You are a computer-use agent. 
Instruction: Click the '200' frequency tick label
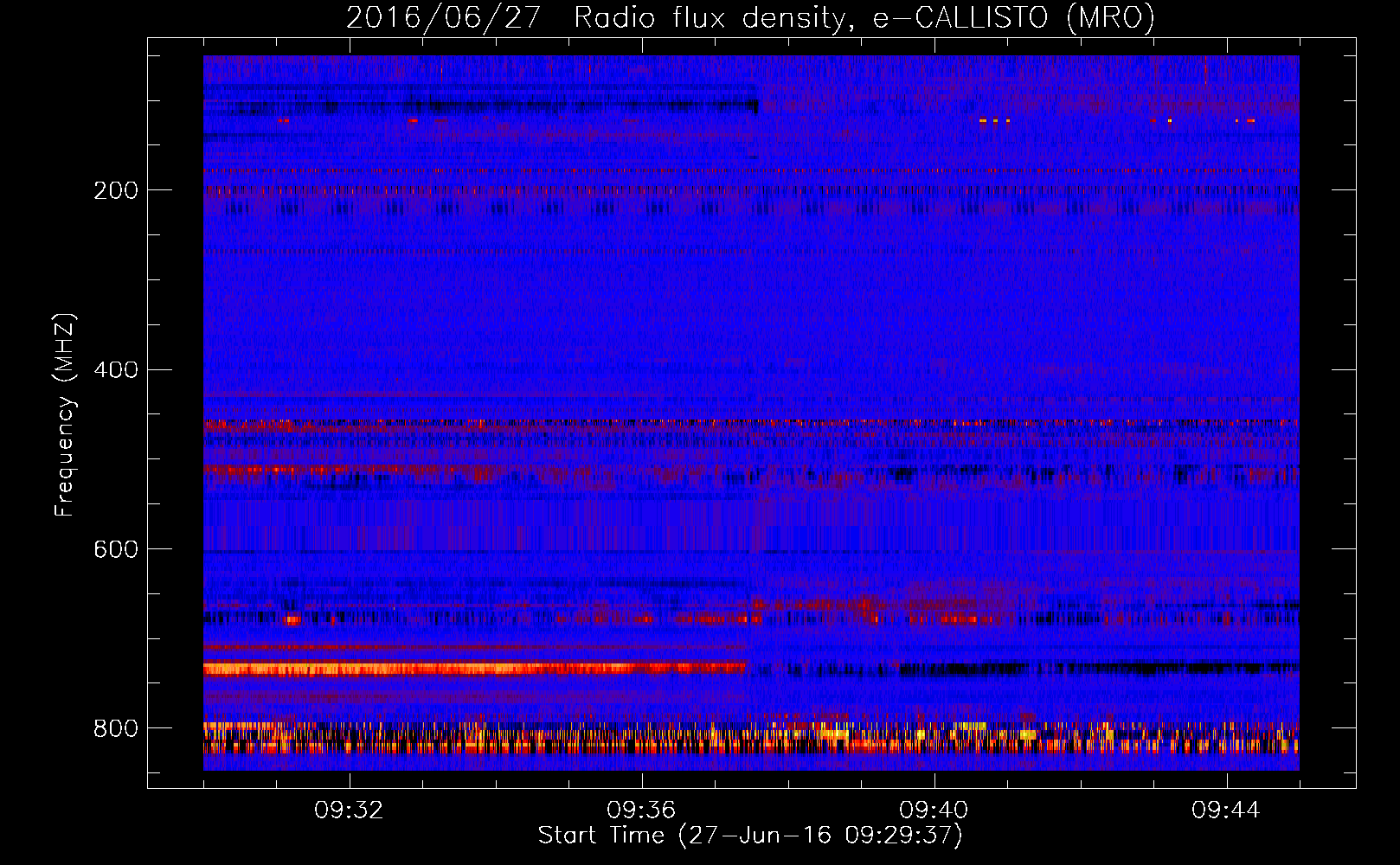(115, 190)
